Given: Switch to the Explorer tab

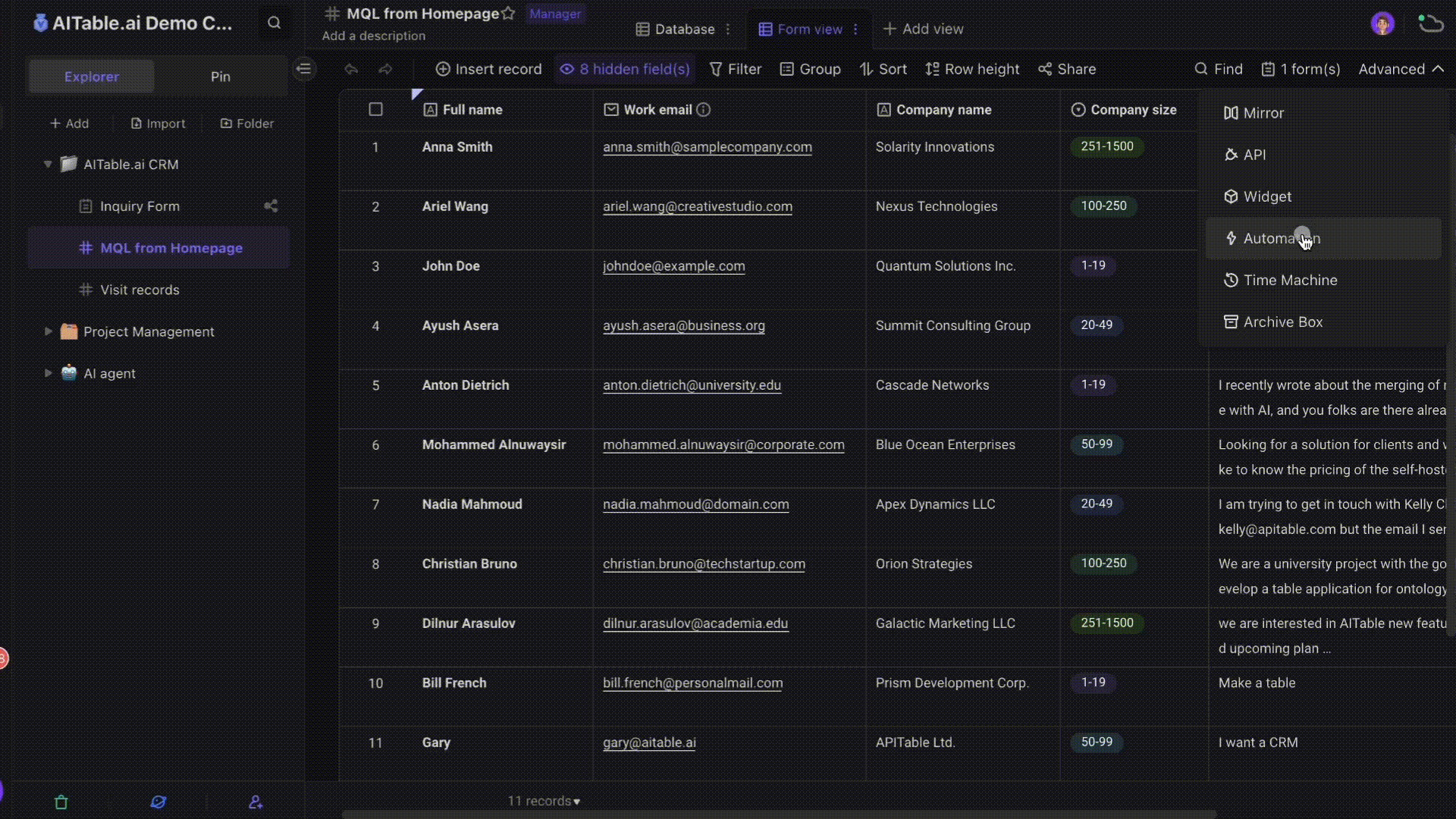Looking at the screenshot, I should 92,77.
